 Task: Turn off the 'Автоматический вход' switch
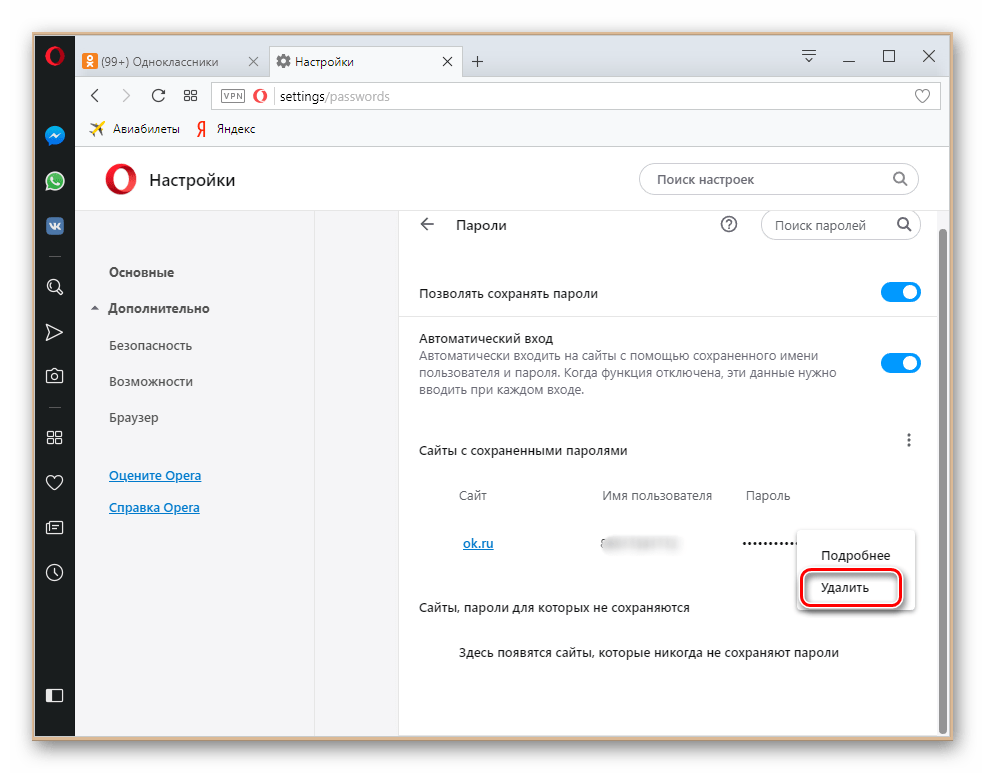[x=899, y=363]
